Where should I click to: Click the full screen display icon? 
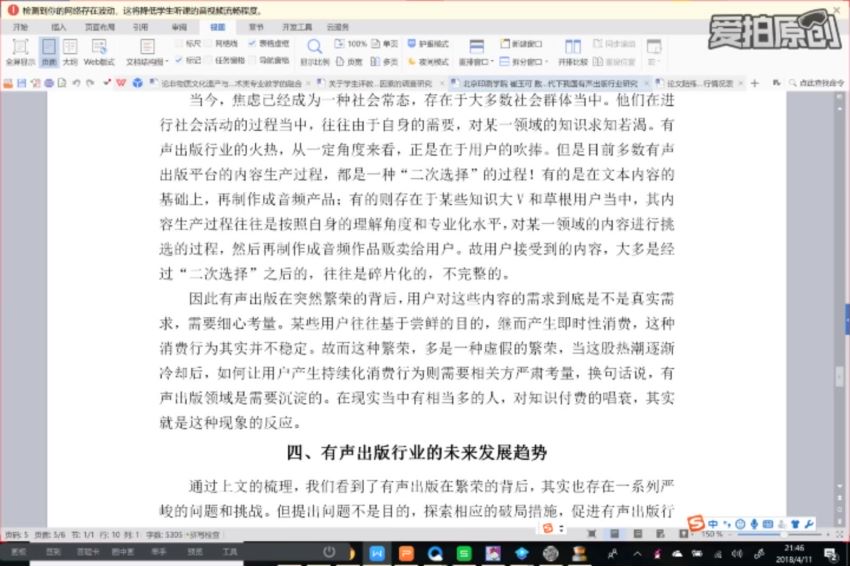click(x=20, y=50)
